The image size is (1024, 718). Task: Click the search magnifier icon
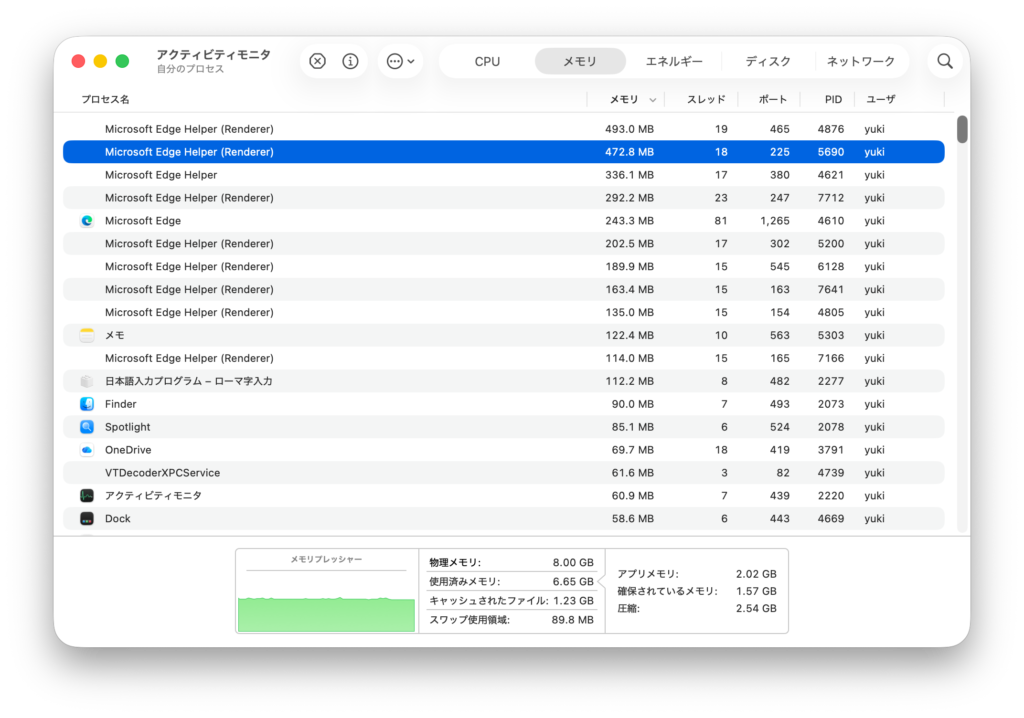[944, 61]
